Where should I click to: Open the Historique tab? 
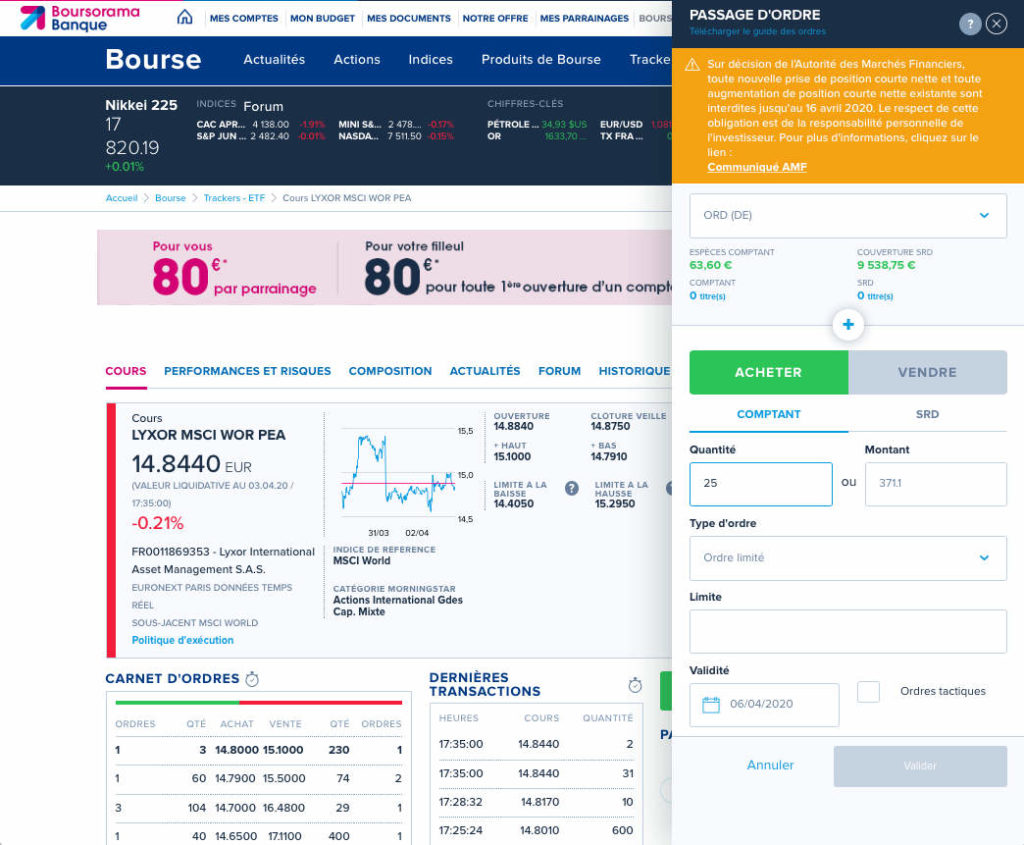pos(635,371)
